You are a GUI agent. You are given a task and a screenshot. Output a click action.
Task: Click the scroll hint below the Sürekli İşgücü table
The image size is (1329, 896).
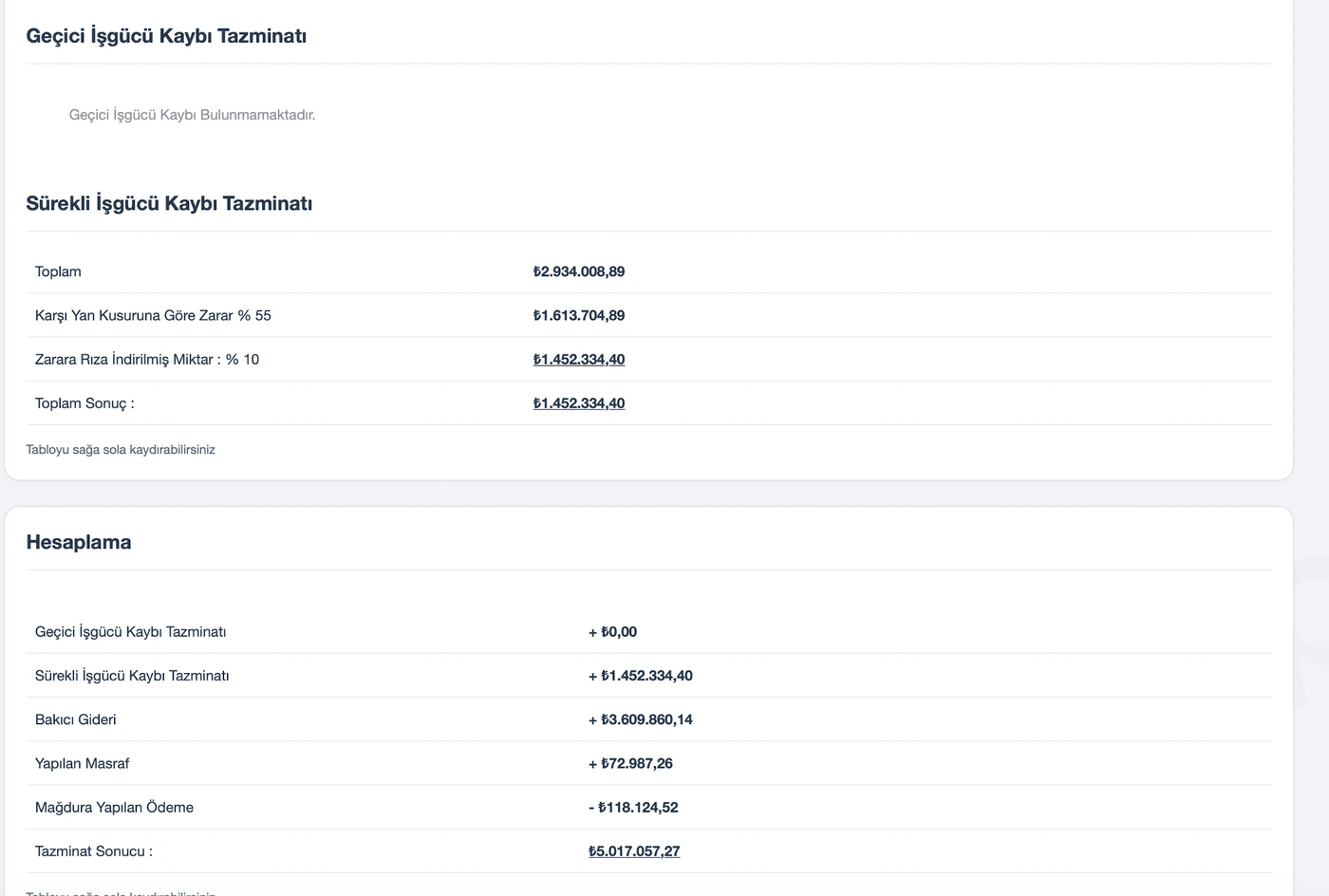coord(121,450)
